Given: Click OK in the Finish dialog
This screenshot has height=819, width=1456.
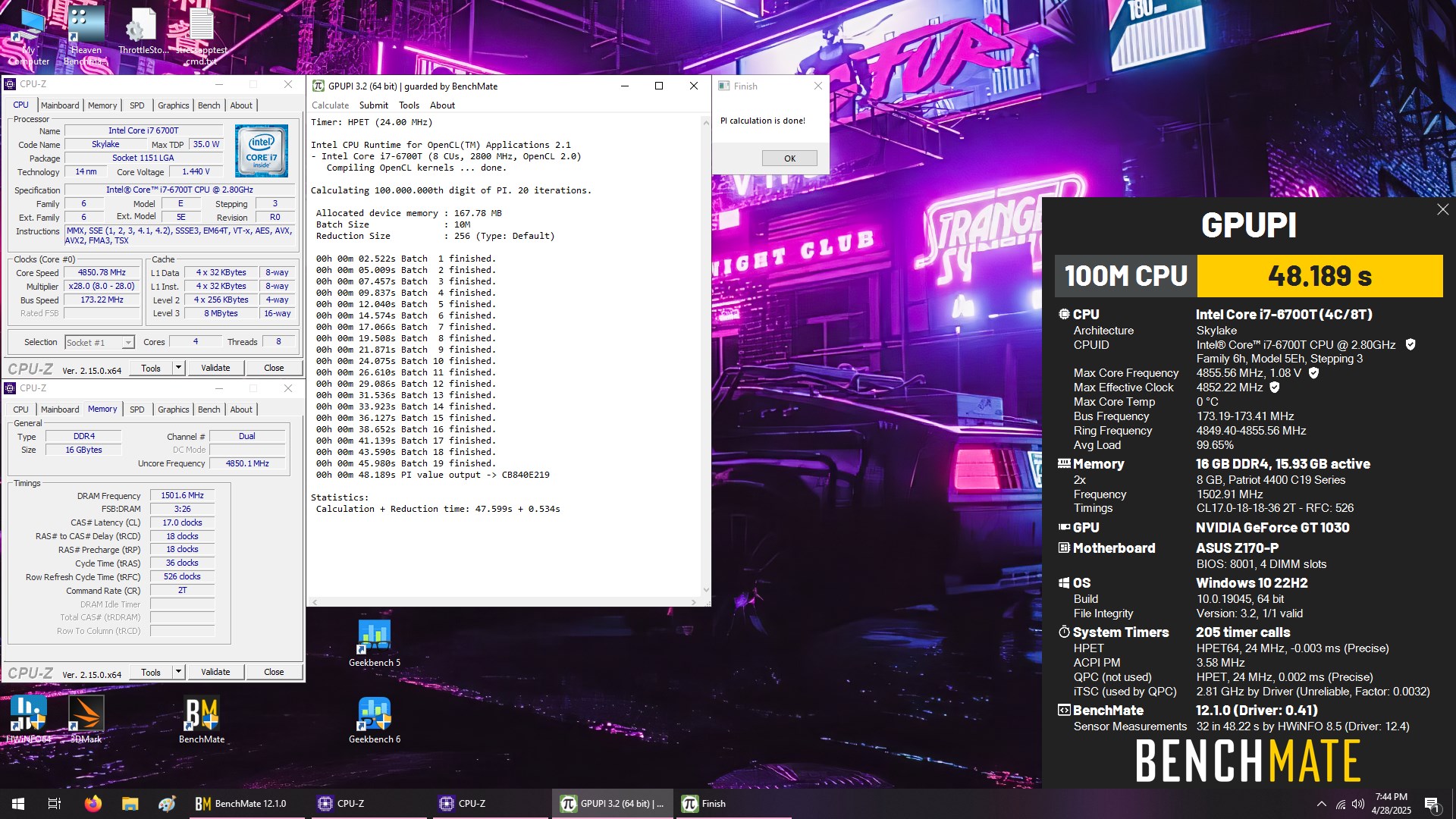Looking at the screenshot, I should click(789, 158).
